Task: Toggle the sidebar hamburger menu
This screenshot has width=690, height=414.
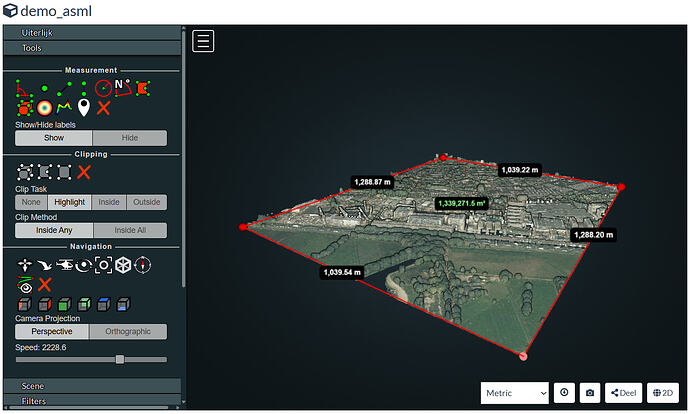Action: coord(203,41)
